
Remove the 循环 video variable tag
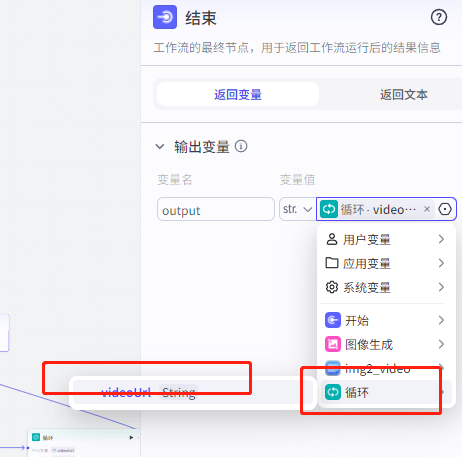click(427, 209)
